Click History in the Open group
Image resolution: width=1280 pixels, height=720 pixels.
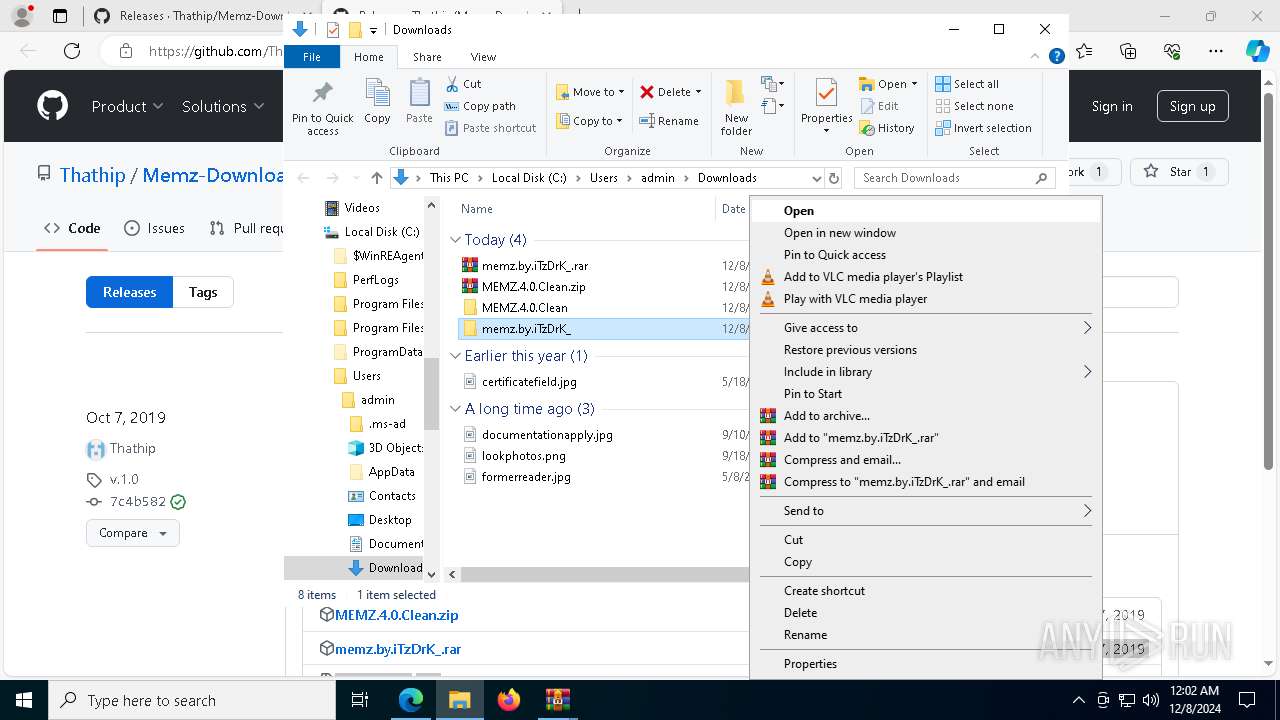click(886, 128)
